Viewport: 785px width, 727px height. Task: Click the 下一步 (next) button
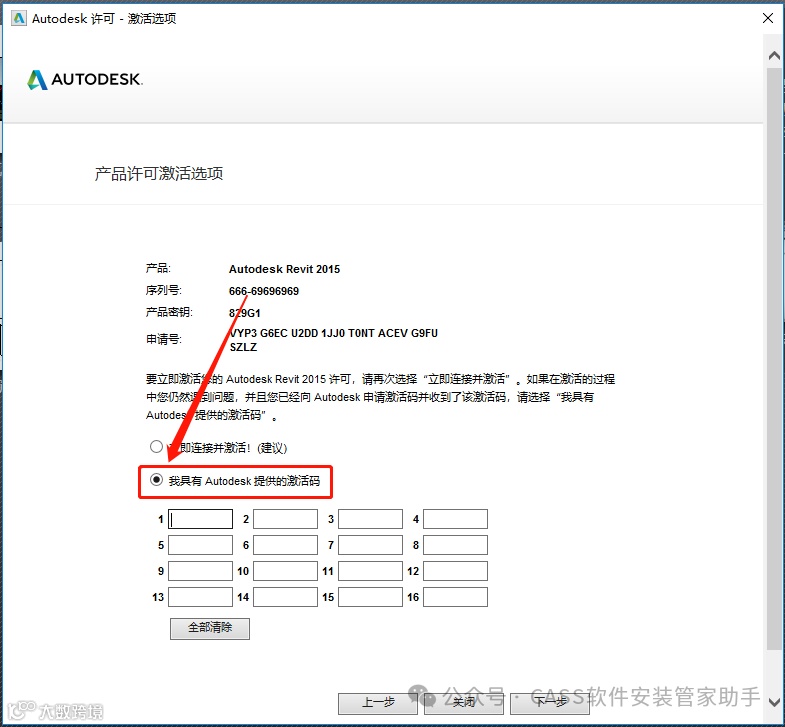pos(550,703)
